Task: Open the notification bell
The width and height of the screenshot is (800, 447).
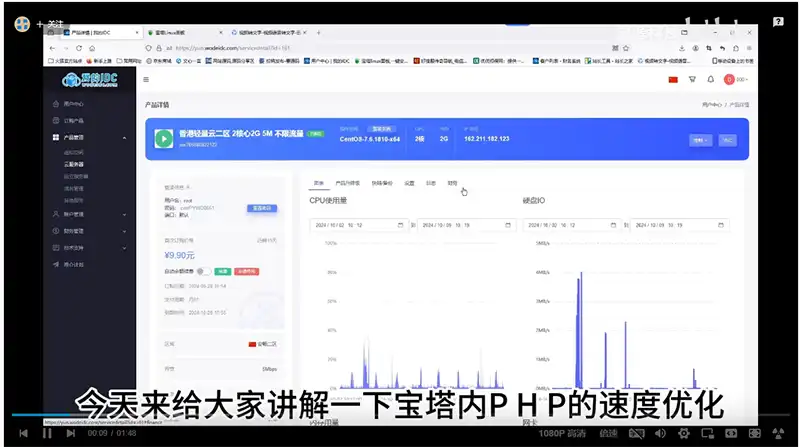Action: point(710,79)
